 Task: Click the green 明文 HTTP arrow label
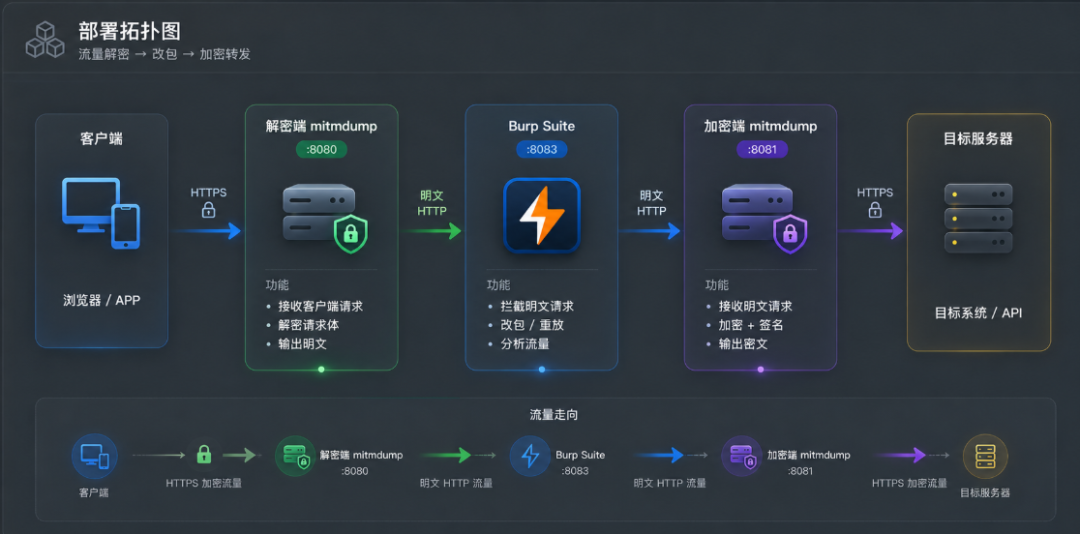[x=432, y=203]
